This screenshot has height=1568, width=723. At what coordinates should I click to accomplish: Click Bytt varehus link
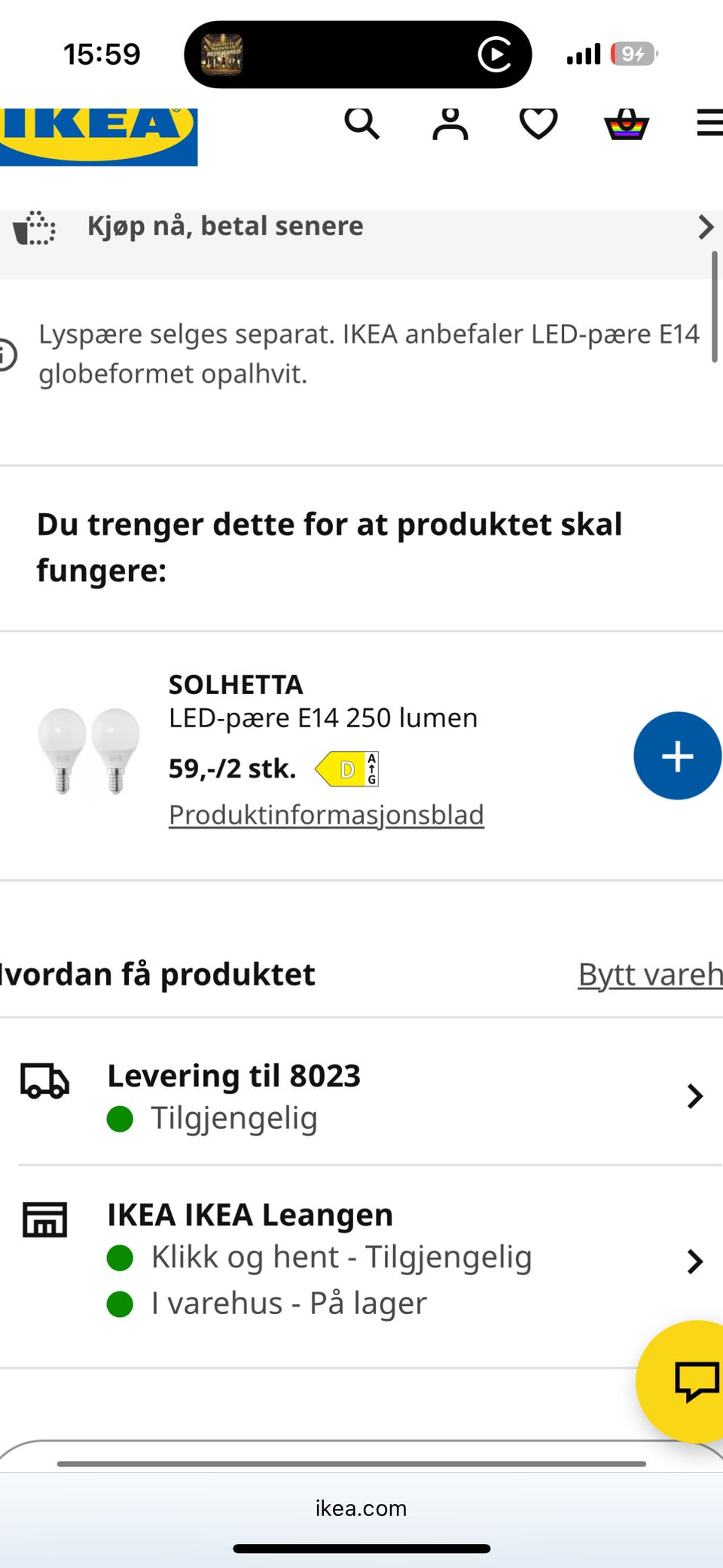(651, 974)
